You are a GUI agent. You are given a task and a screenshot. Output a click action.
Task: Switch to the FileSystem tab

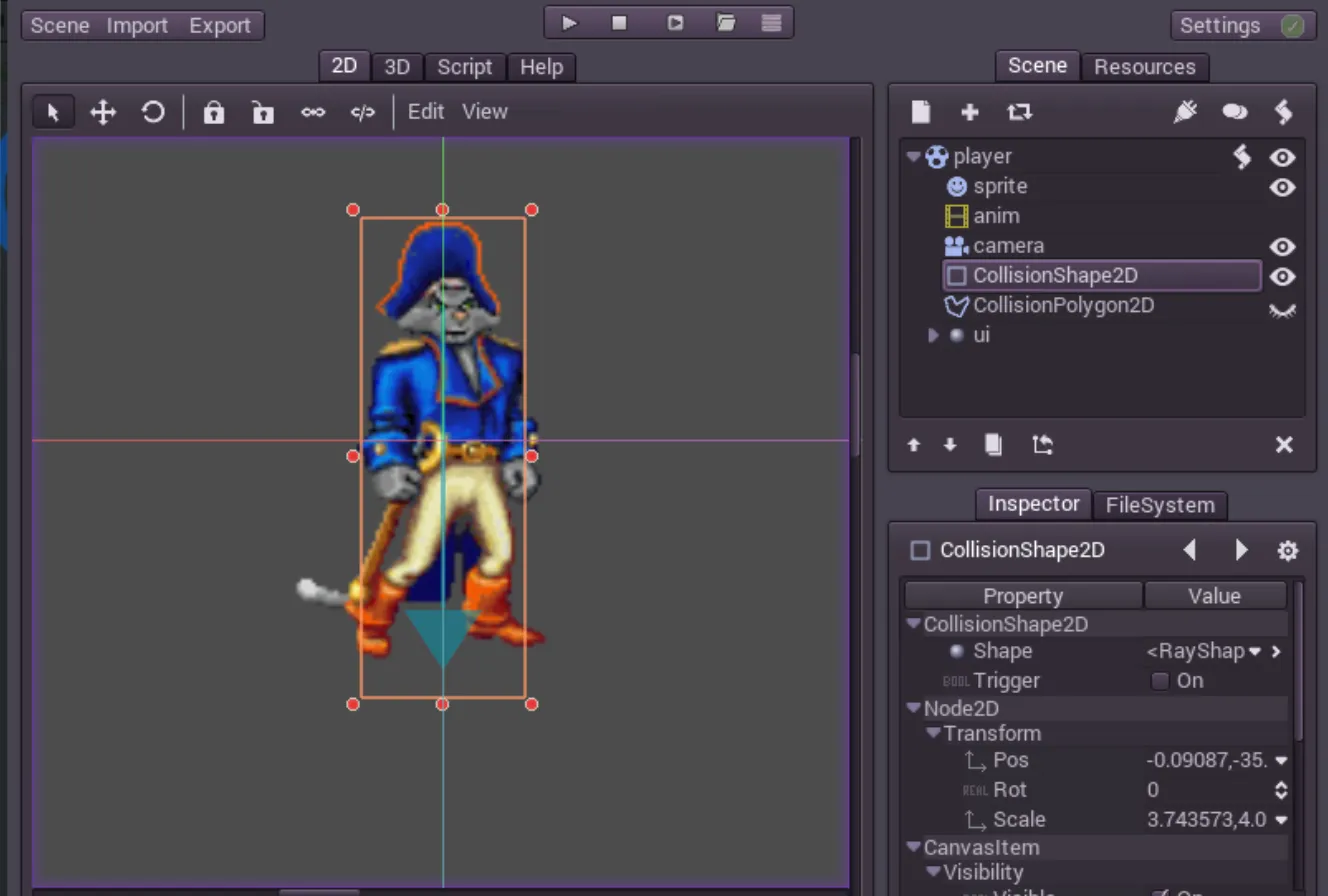click(1160, 505)
